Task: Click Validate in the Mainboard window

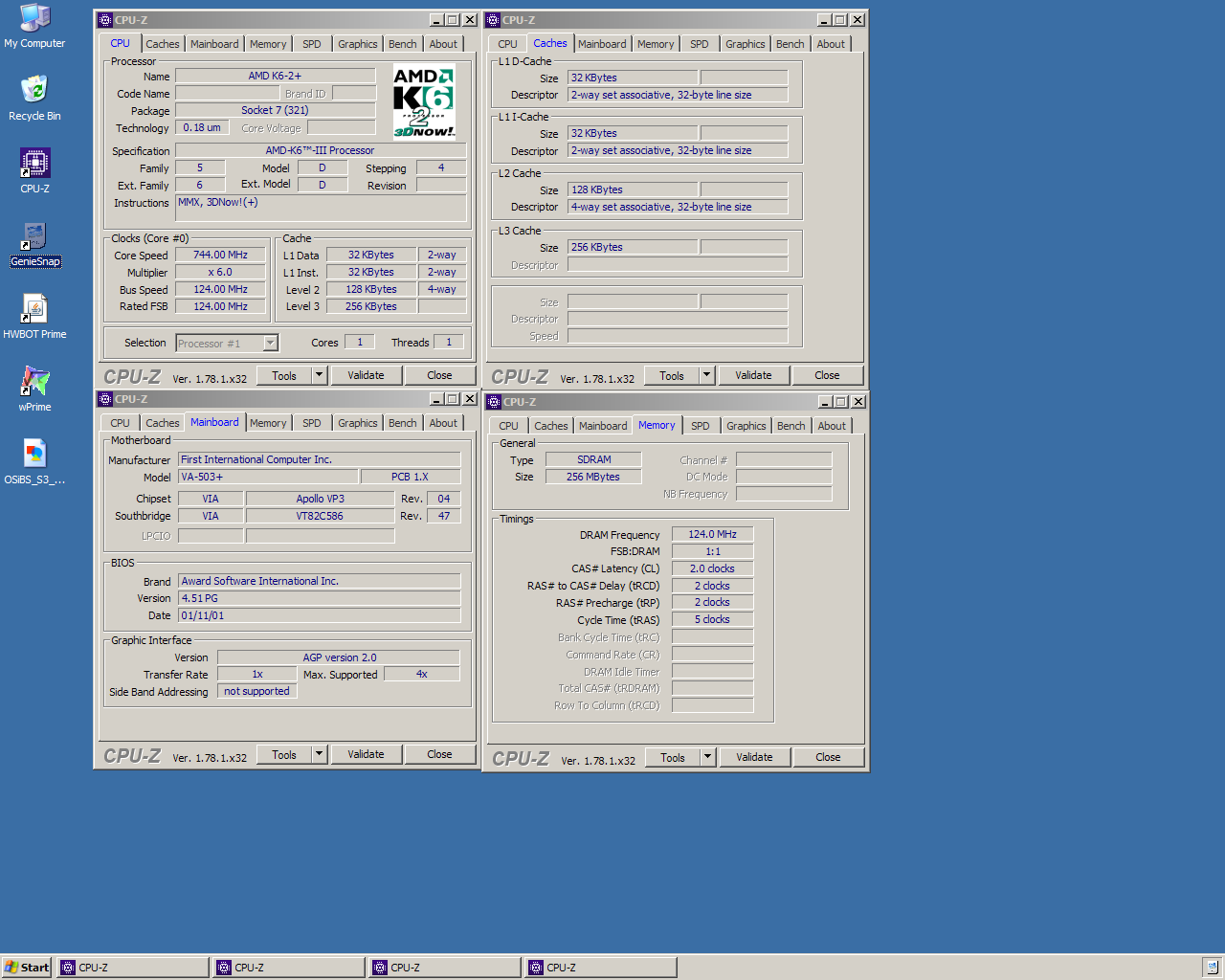Action: (x=366, y=754)
